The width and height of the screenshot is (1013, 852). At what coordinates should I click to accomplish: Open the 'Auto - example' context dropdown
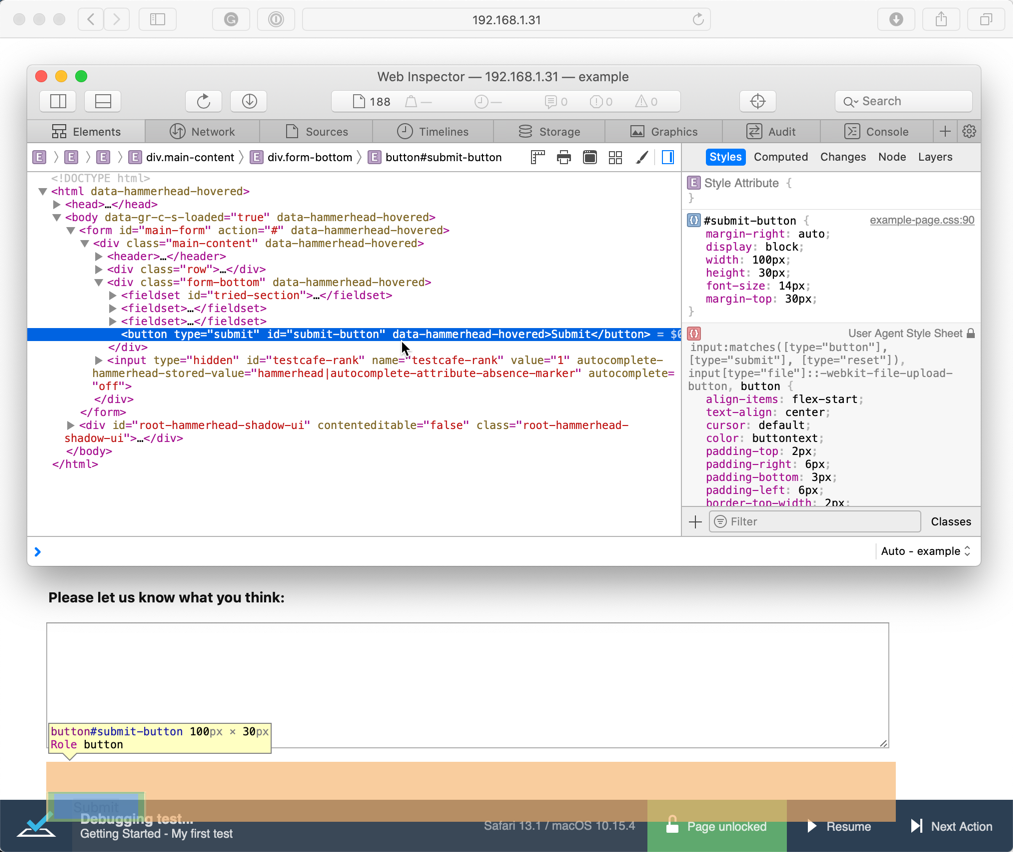[x=925, y=551]
